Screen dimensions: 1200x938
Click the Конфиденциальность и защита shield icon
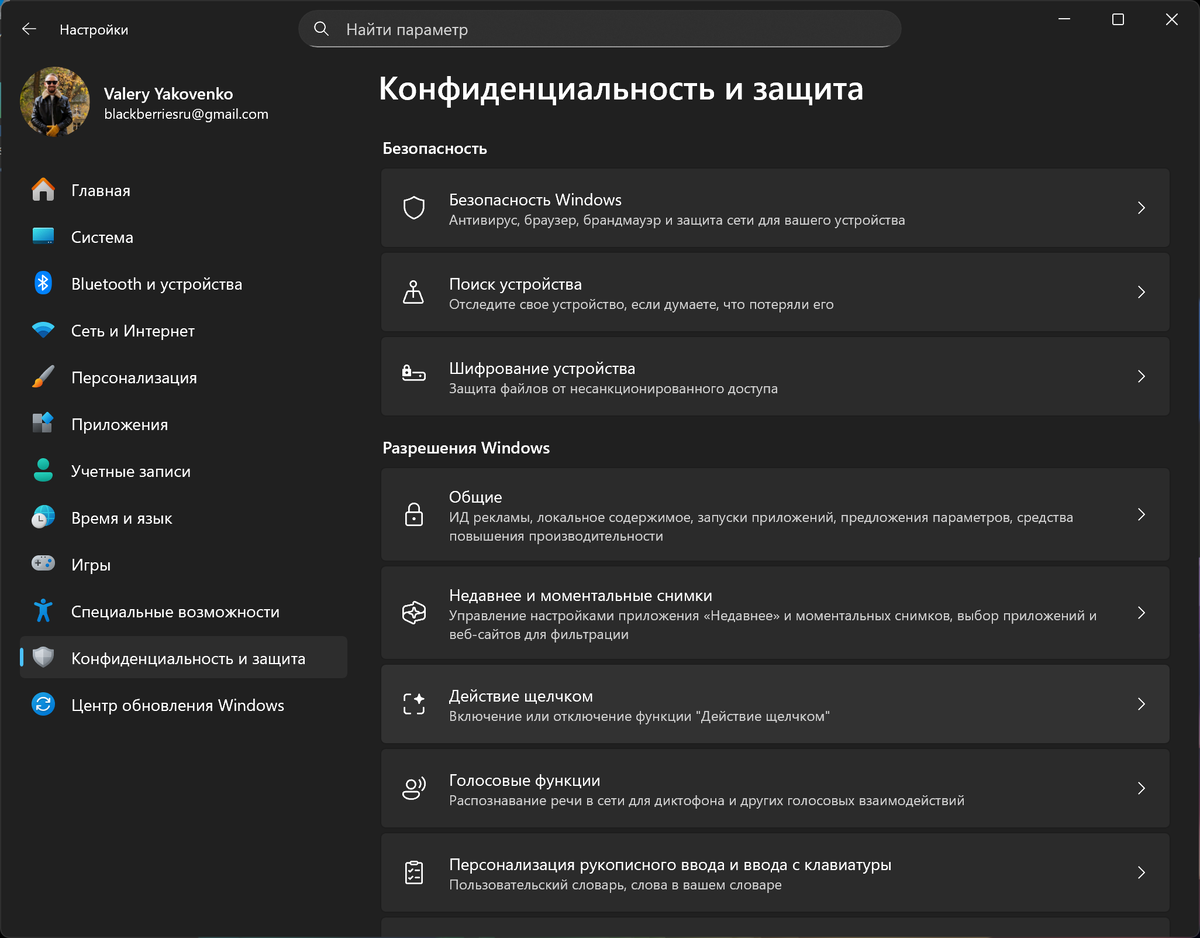click(43, 658)
